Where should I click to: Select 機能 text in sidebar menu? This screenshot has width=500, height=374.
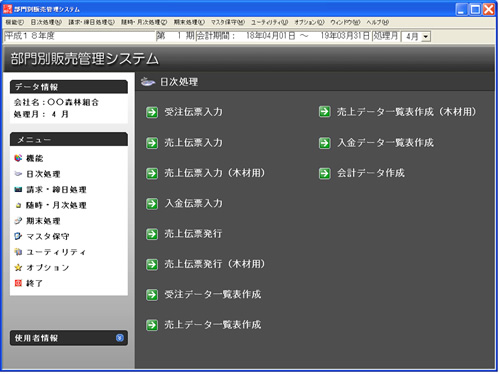tap(35, 158)
